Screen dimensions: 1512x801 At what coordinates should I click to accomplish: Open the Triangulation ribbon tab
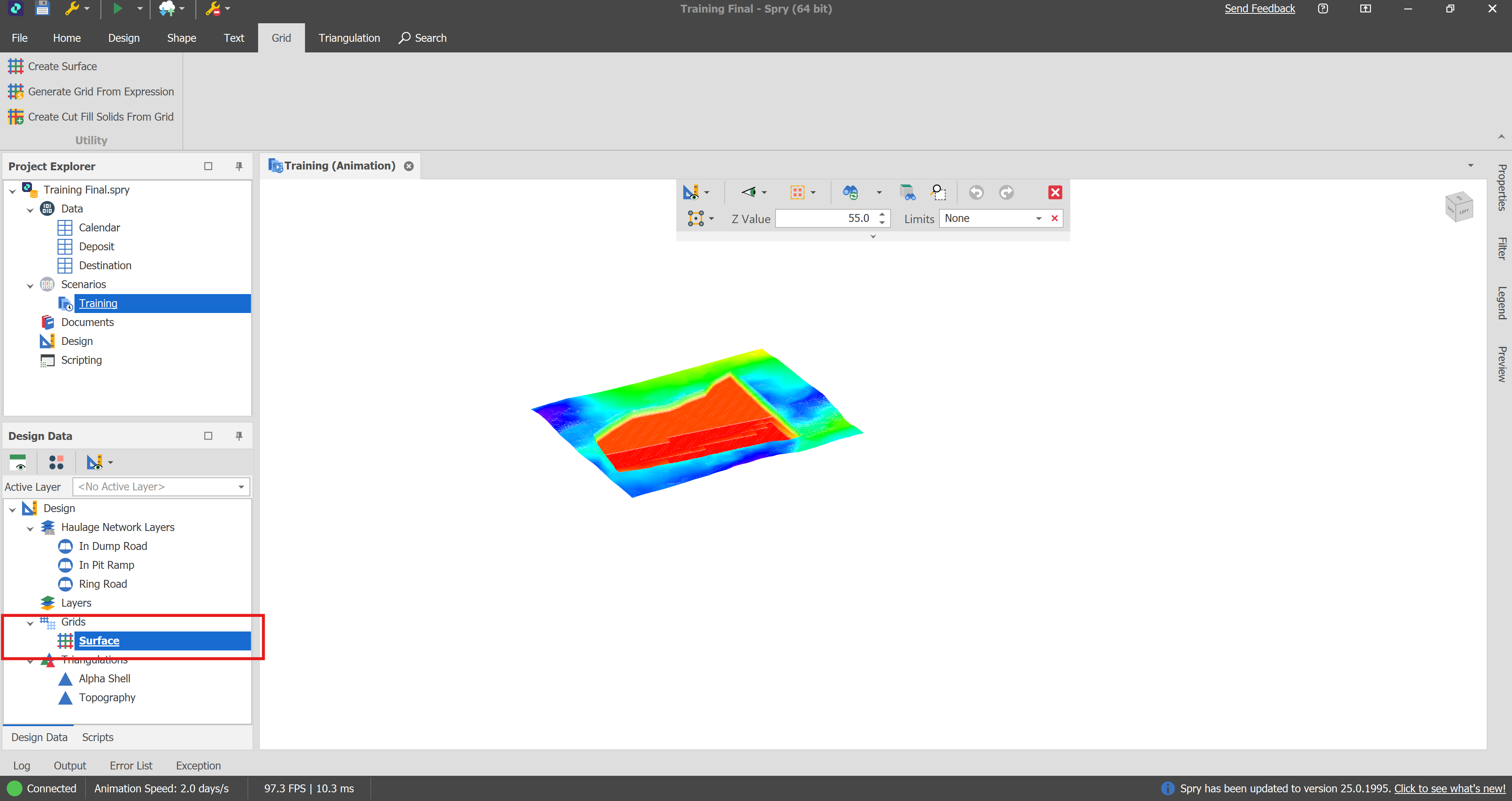coord(349,38)
